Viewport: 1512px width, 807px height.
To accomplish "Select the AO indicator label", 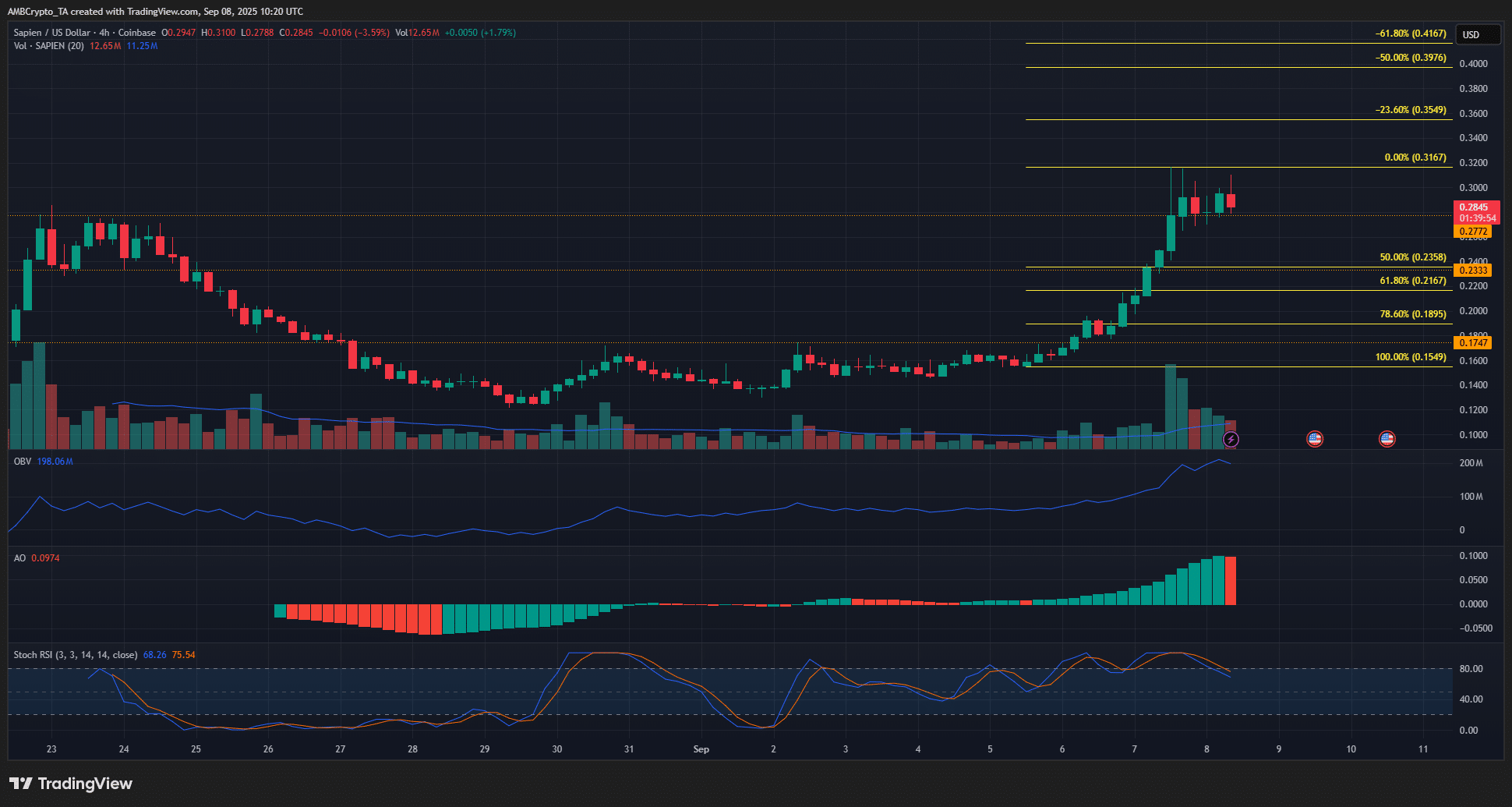I will pyautogui.click(x=19, y=557).
